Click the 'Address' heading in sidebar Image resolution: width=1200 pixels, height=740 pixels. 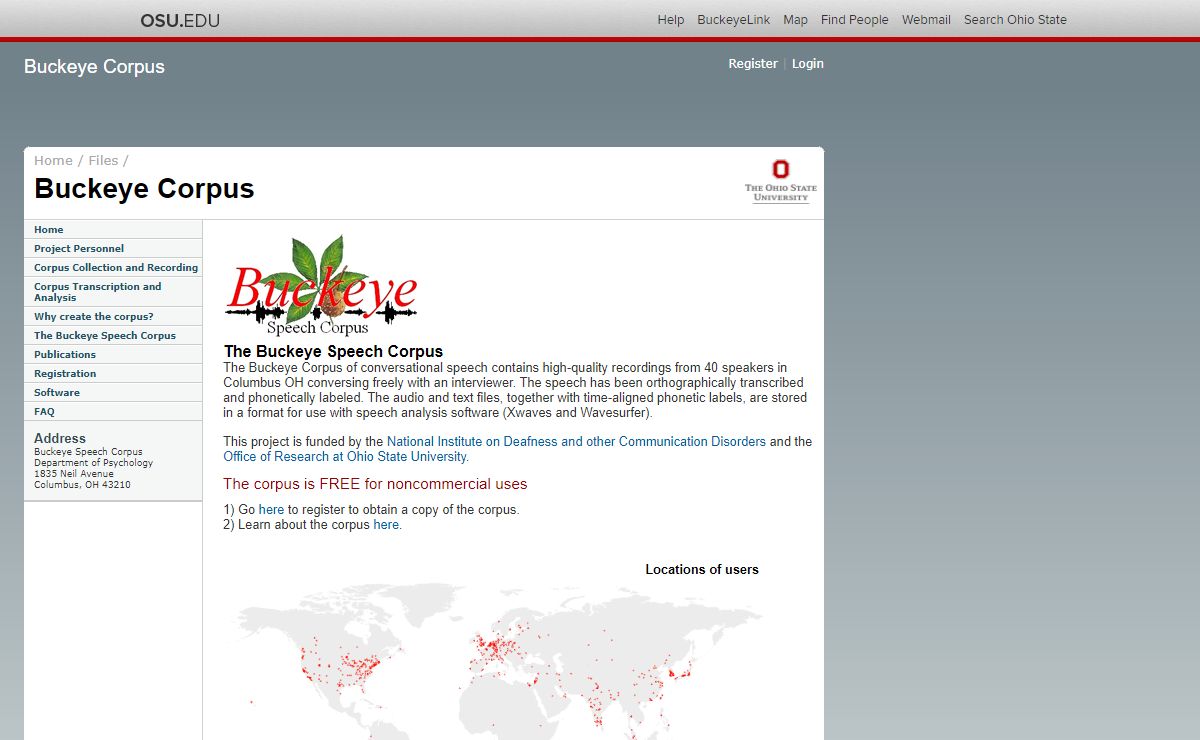coord(60,438)
